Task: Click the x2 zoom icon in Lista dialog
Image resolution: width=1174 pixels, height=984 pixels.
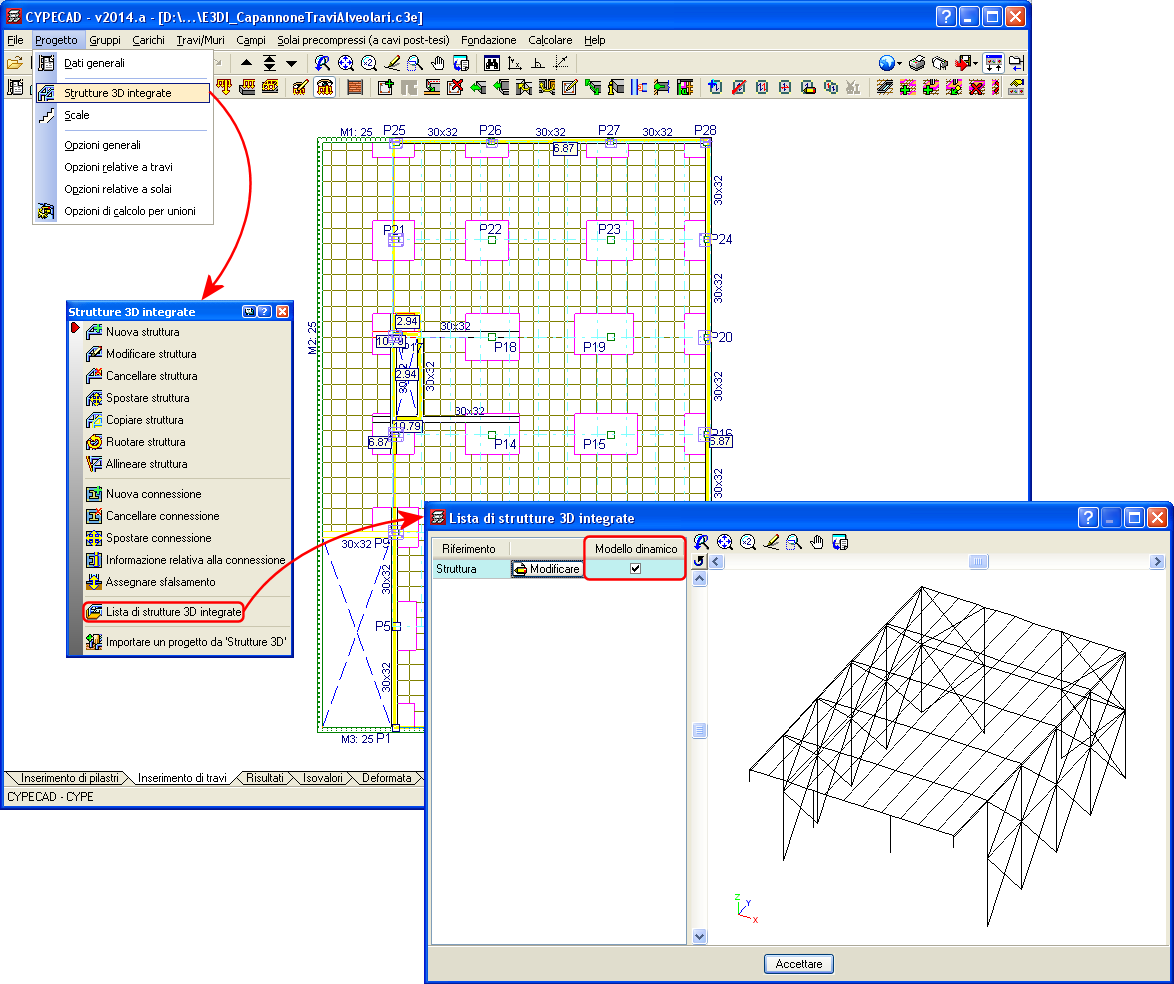Action: click(748, 542)
